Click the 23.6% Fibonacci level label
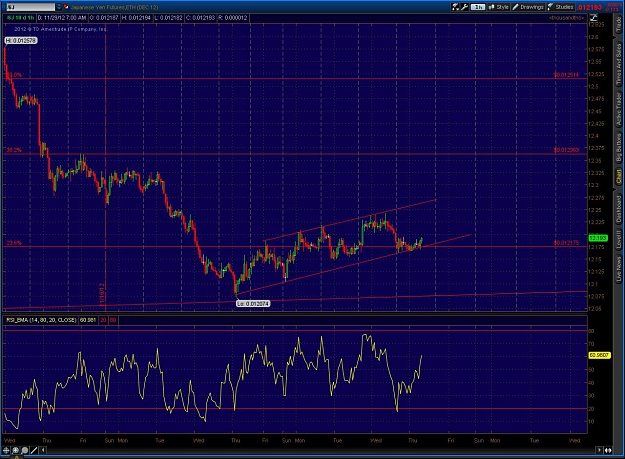 [x=14, y=243]
